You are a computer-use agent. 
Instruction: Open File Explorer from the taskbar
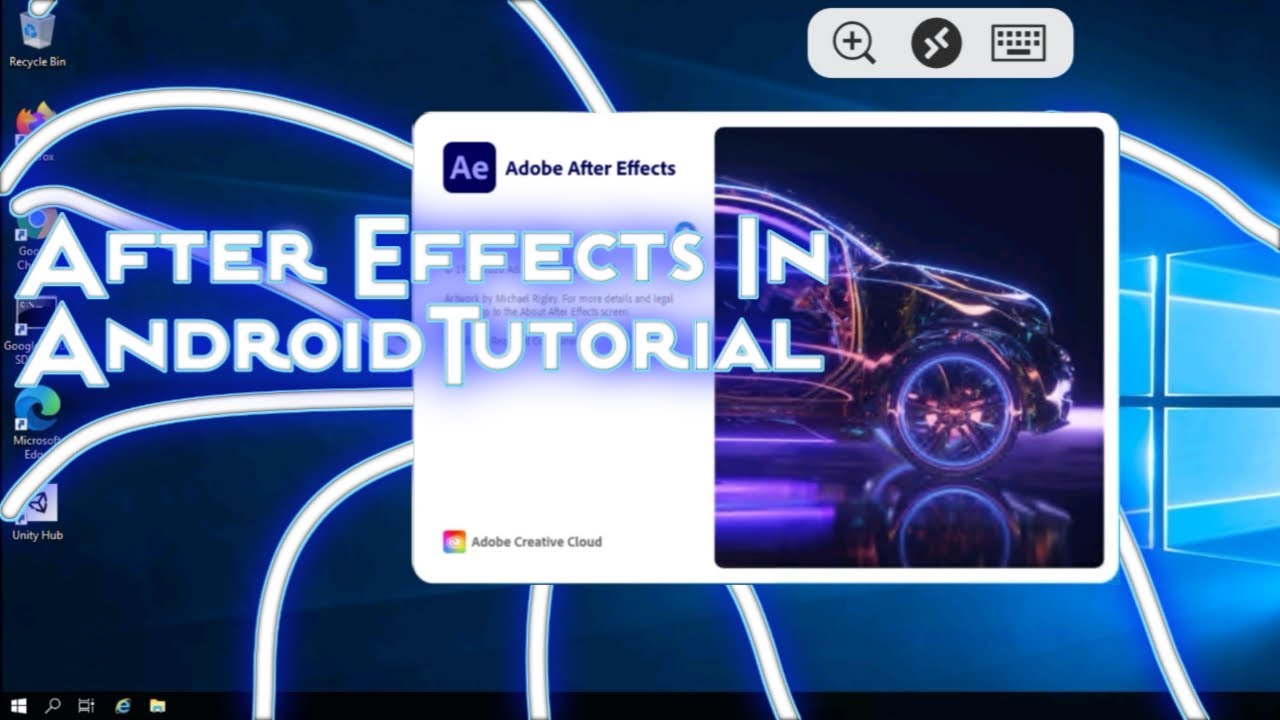[157, 706]
